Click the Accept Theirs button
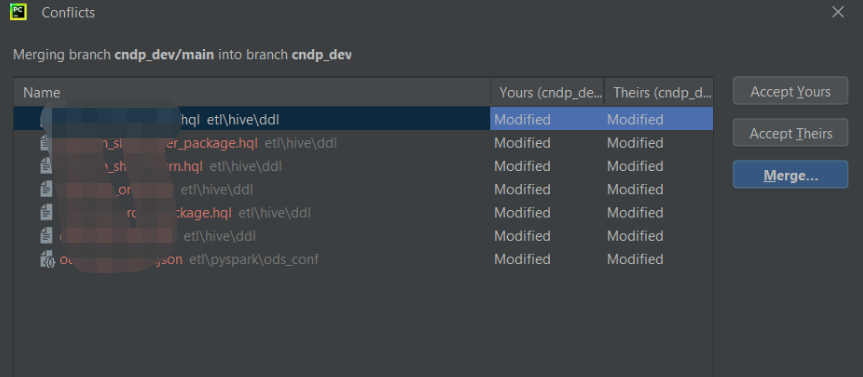The image size is (863, 377). point(790,133)
